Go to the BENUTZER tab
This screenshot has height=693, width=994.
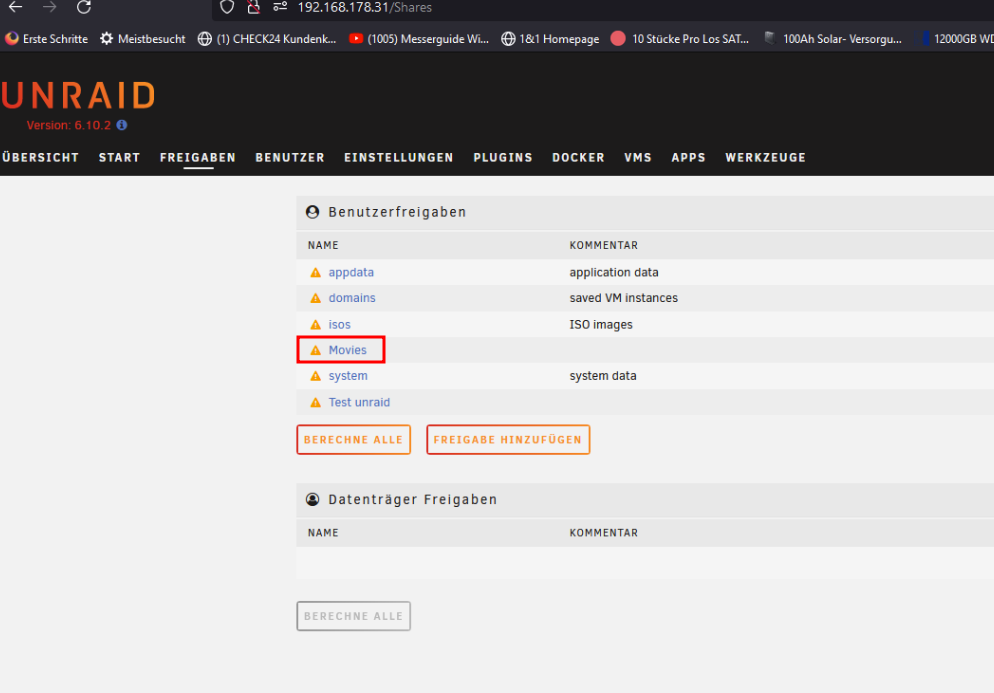290,157
